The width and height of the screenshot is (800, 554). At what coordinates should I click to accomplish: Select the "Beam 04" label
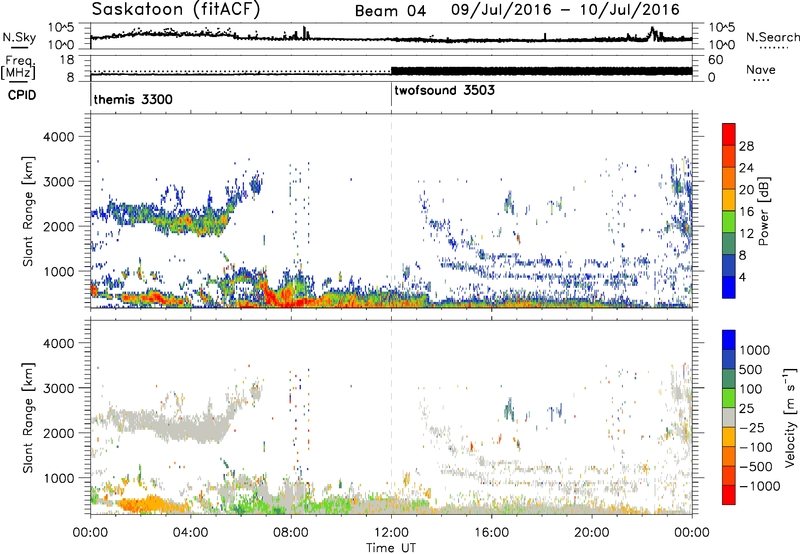(x=390, y=11)
